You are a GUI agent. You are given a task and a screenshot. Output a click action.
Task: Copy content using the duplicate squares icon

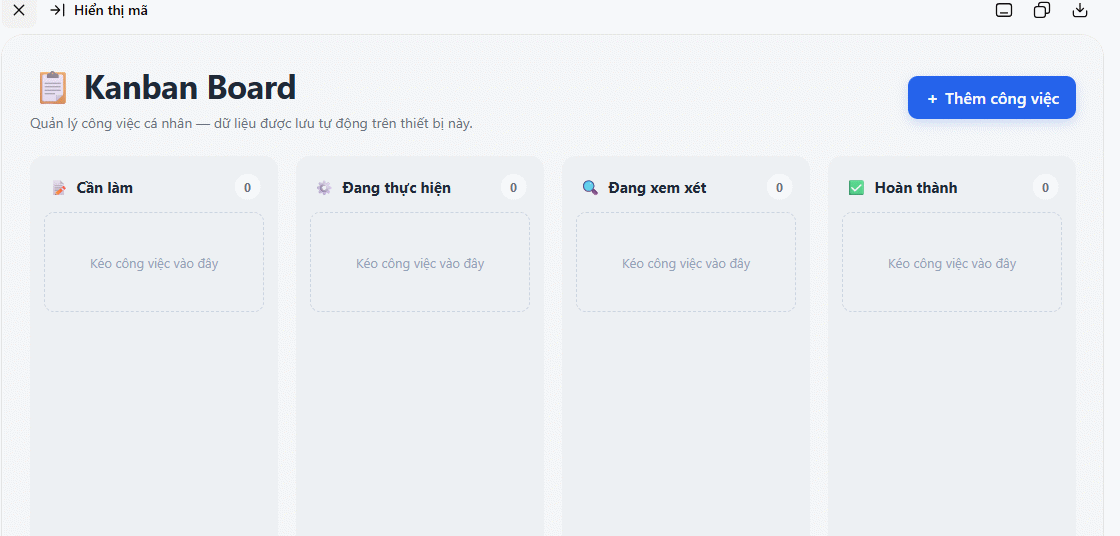(x=1042, y=11)
